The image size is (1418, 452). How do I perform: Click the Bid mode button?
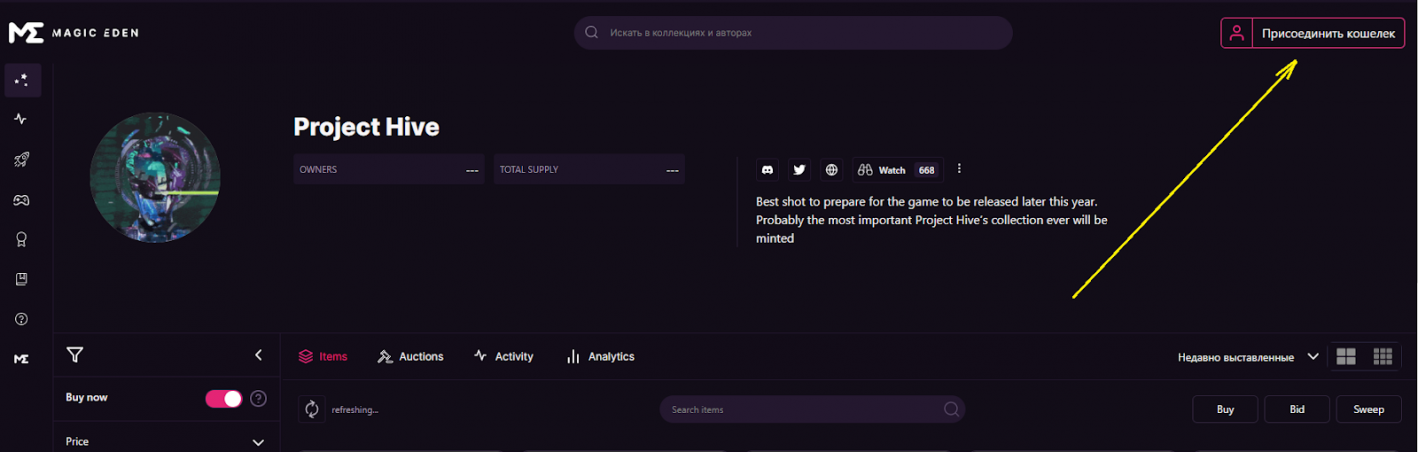pos(1297,409)
